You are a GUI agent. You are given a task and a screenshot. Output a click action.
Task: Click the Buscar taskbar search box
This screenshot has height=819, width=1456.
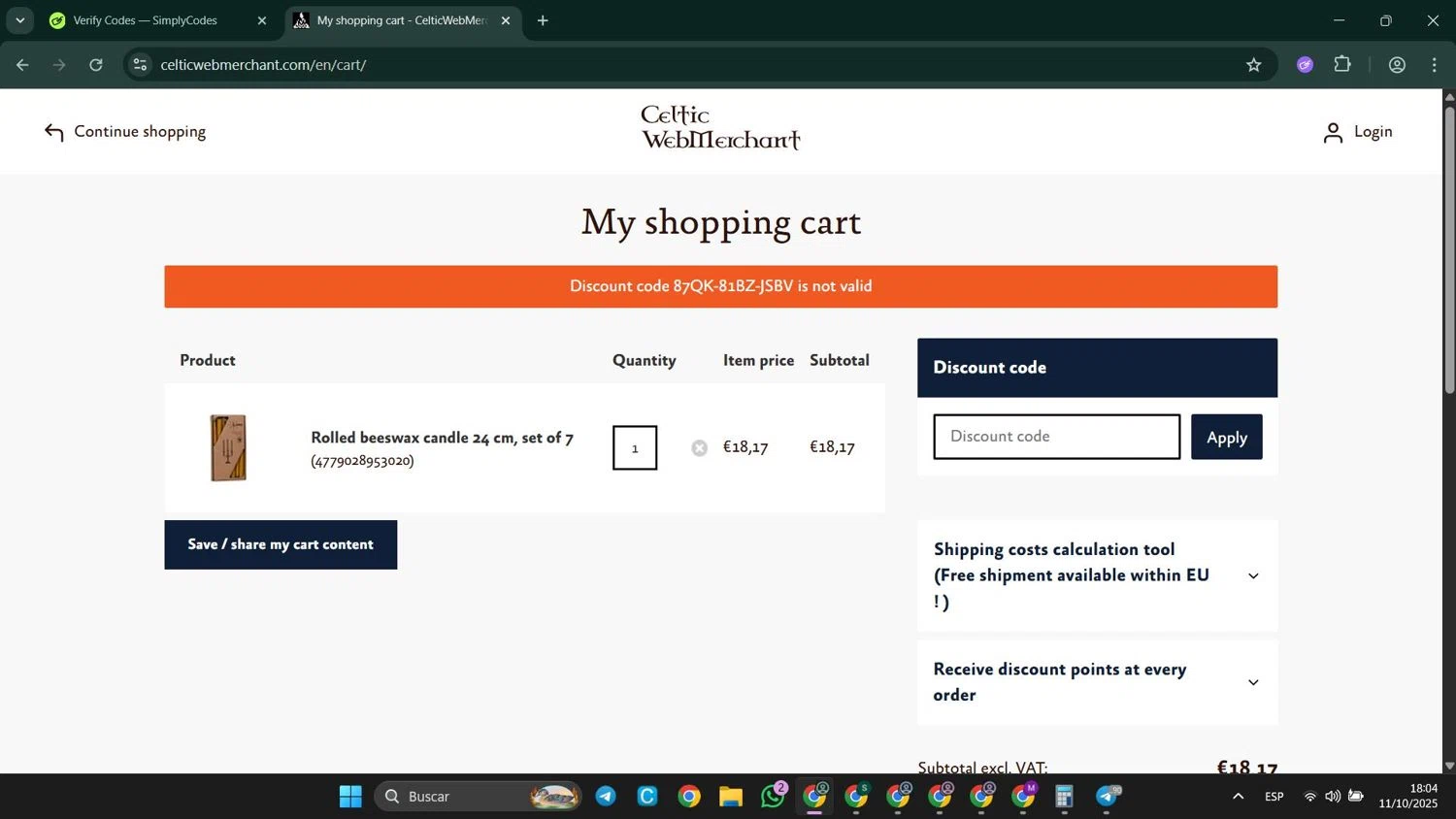click(477, 797)
